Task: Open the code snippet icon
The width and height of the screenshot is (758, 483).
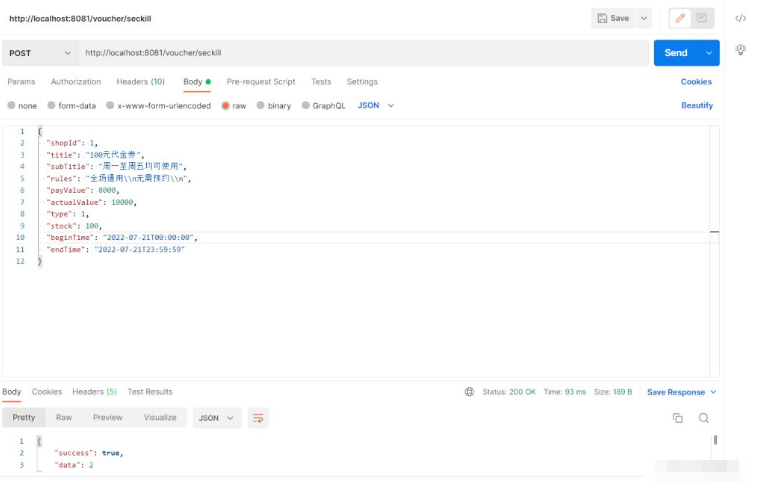Action: pos(740,18)
